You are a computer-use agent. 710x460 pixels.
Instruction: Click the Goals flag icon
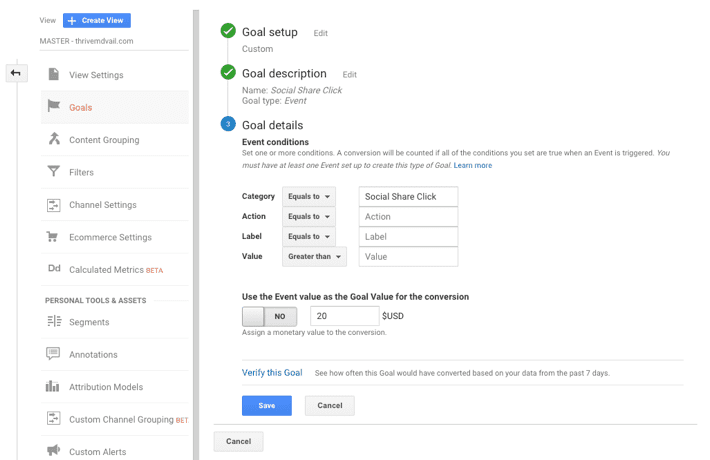53,106
